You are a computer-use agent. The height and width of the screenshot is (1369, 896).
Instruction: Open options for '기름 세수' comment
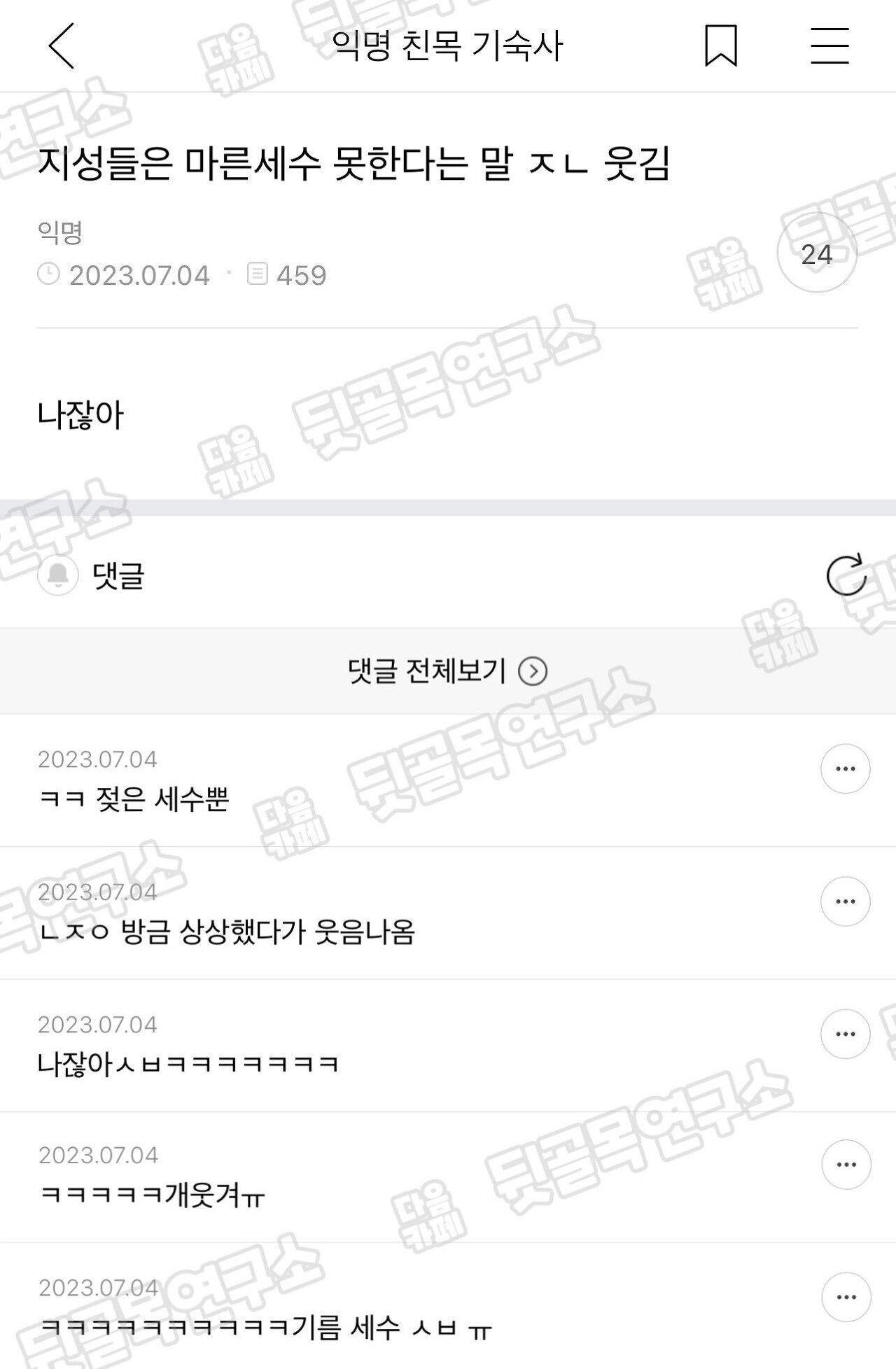click(846, 1297)
